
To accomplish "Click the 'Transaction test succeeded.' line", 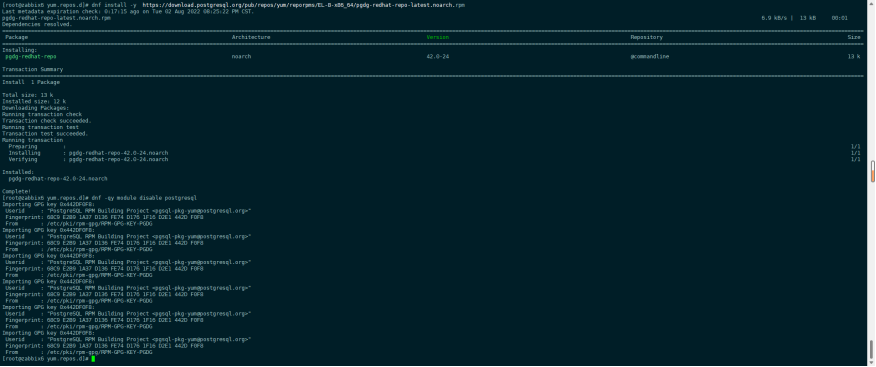I will [x=45, y=134].
